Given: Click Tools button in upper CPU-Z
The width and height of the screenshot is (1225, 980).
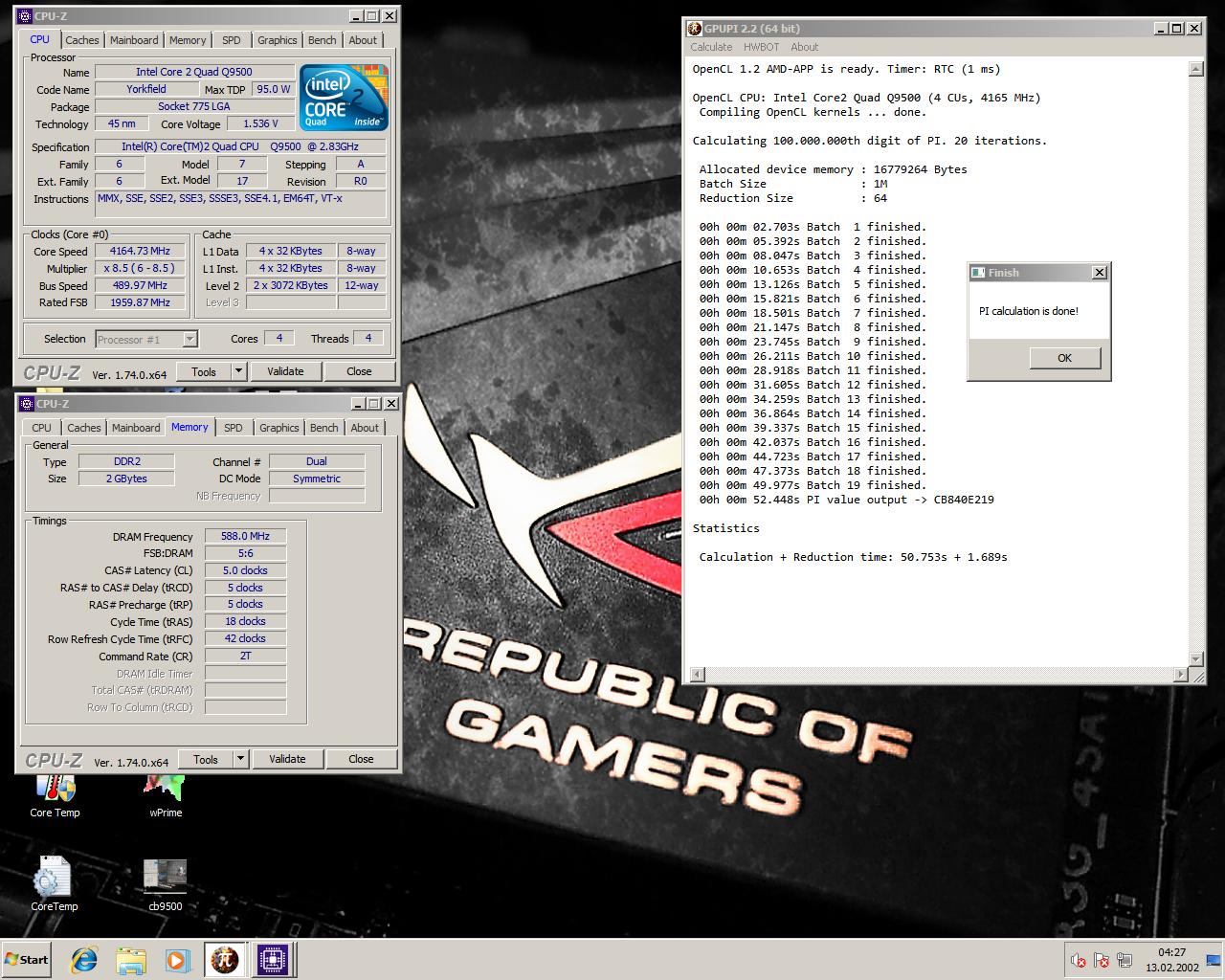Looking at the screenshot, I should click(x=204, y=371).
